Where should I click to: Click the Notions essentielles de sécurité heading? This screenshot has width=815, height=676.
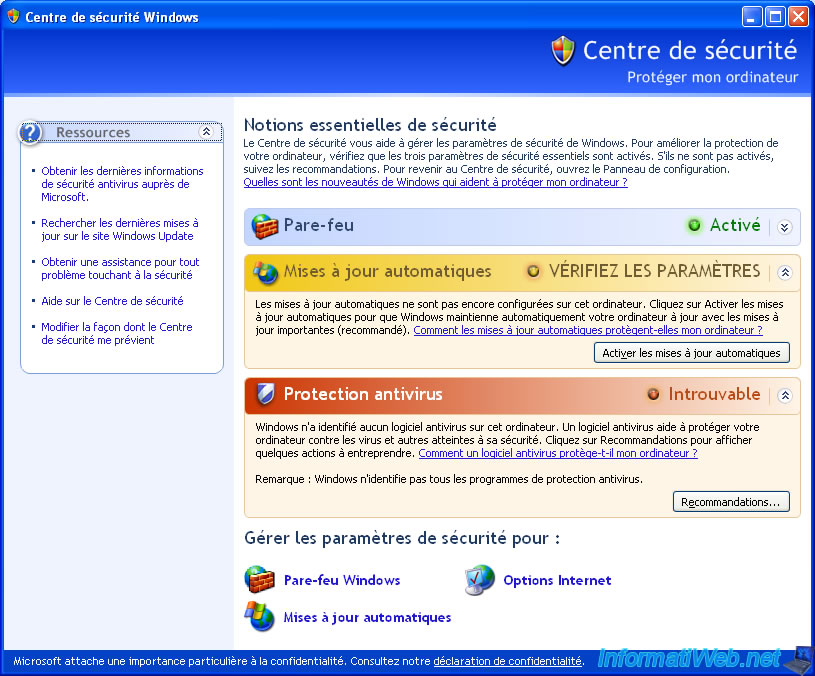pyautogui.click(x=370, y=125)
